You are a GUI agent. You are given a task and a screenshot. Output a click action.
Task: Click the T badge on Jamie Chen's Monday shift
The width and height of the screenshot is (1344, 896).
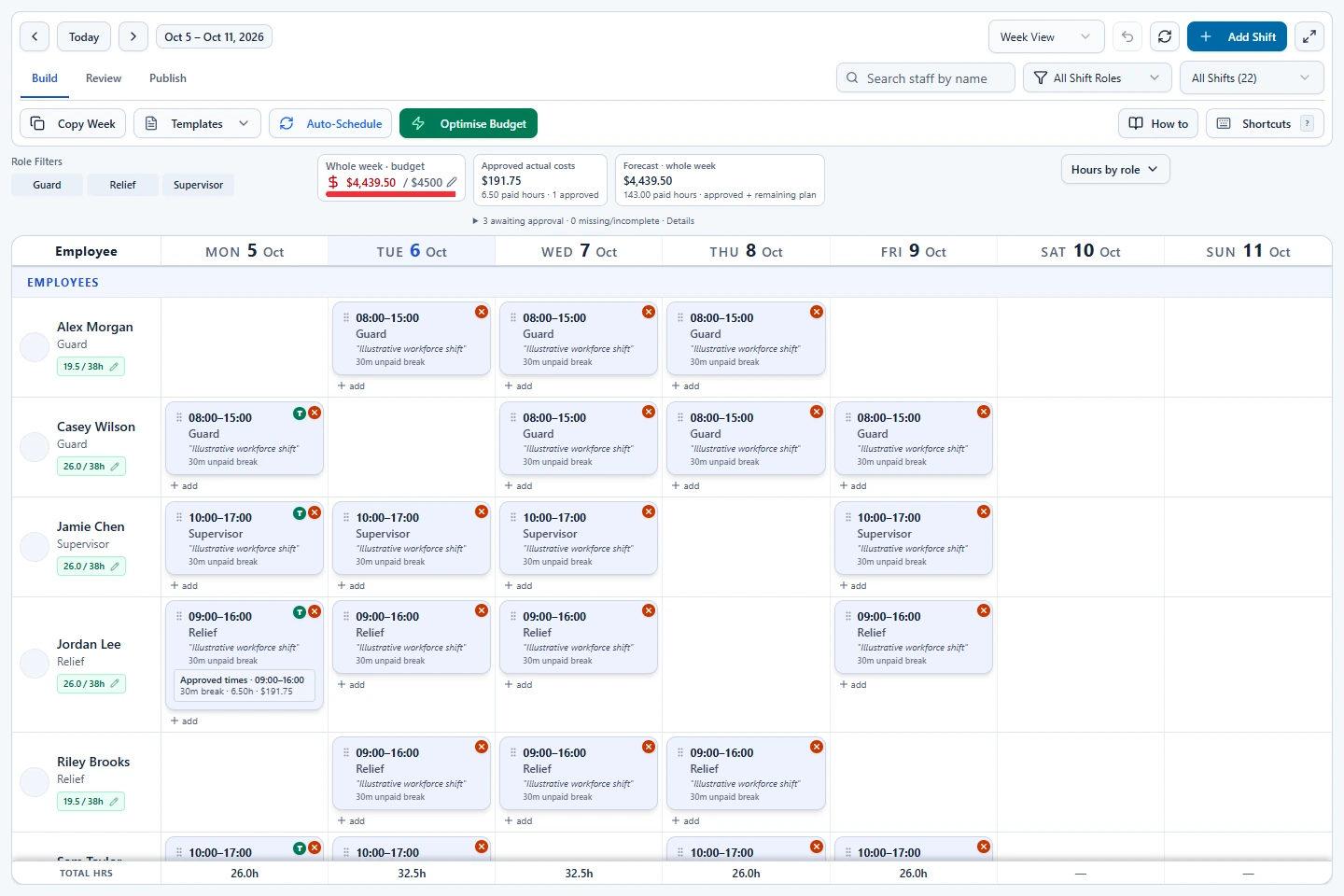pos(300,512)
